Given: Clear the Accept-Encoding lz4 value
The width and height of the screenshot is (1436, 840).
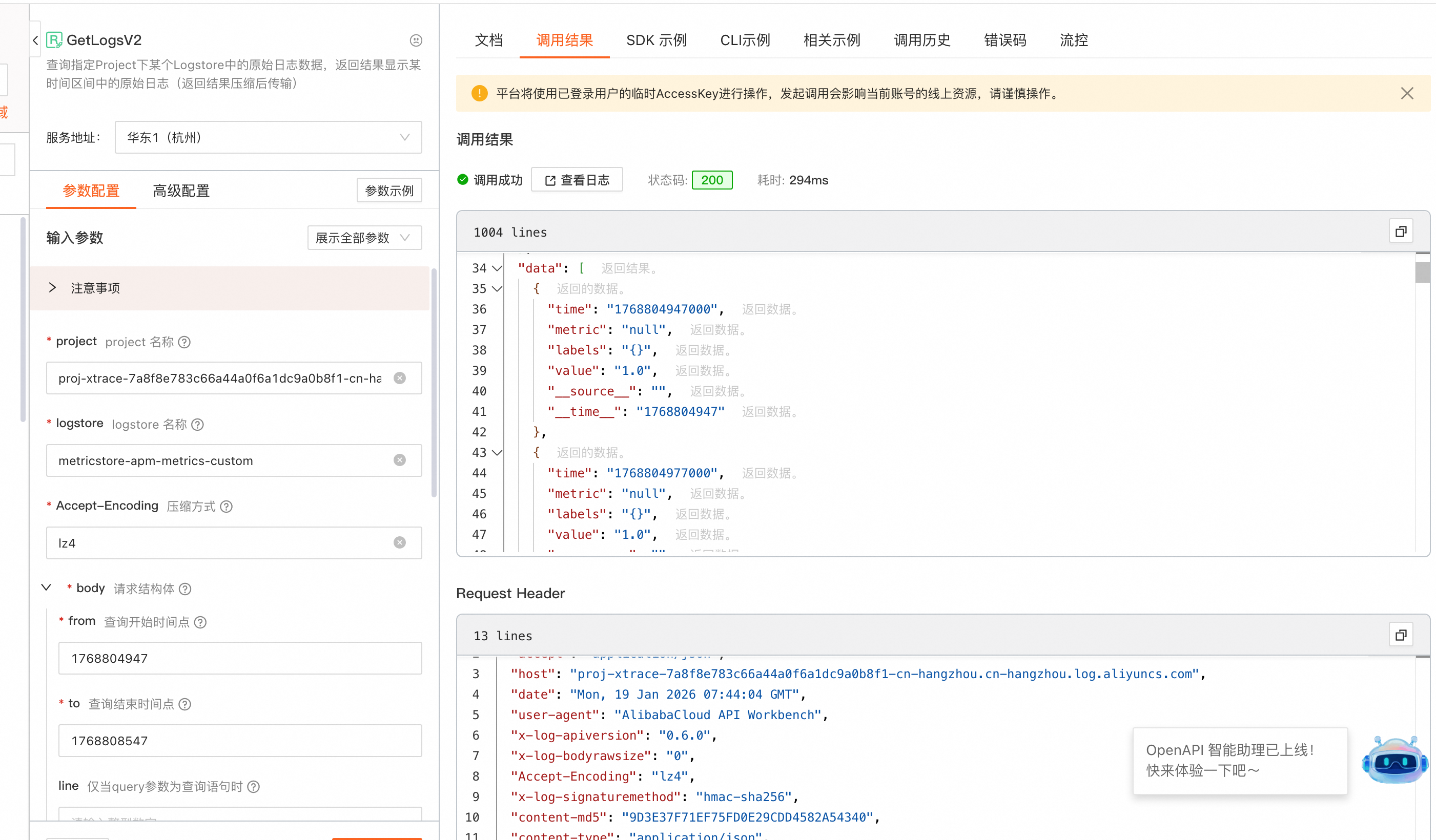Looking at the screenshot, I should [400, 543].
